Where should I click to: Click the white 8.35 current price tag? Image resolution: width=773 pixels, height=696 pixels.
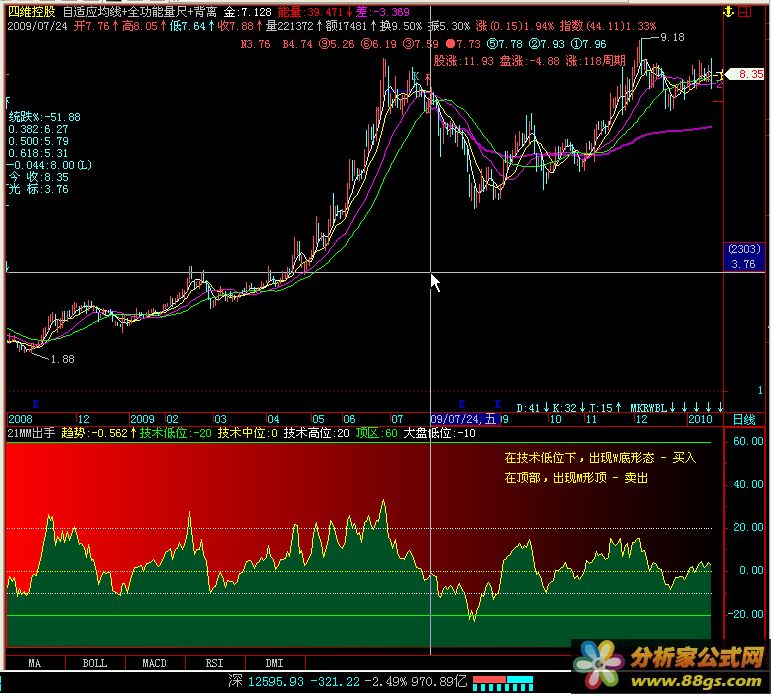(746, 74)
